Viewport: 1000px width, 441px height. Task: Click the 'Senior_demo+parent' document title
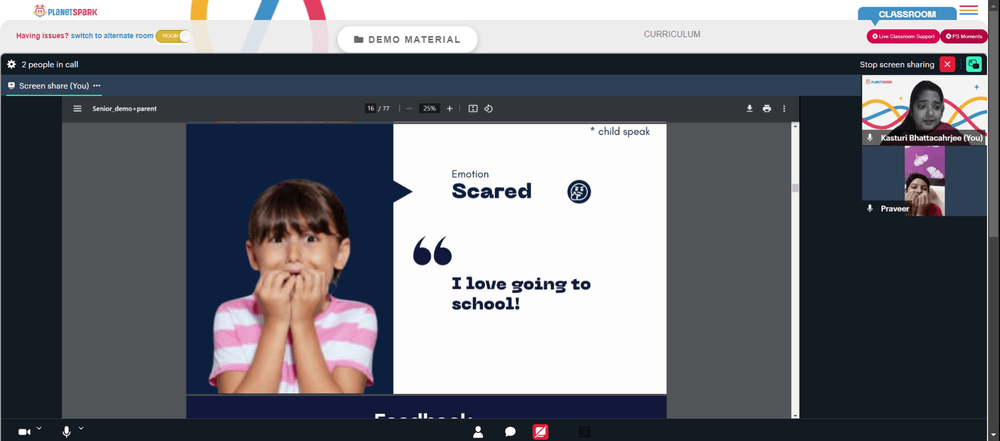tap(124, 108)
